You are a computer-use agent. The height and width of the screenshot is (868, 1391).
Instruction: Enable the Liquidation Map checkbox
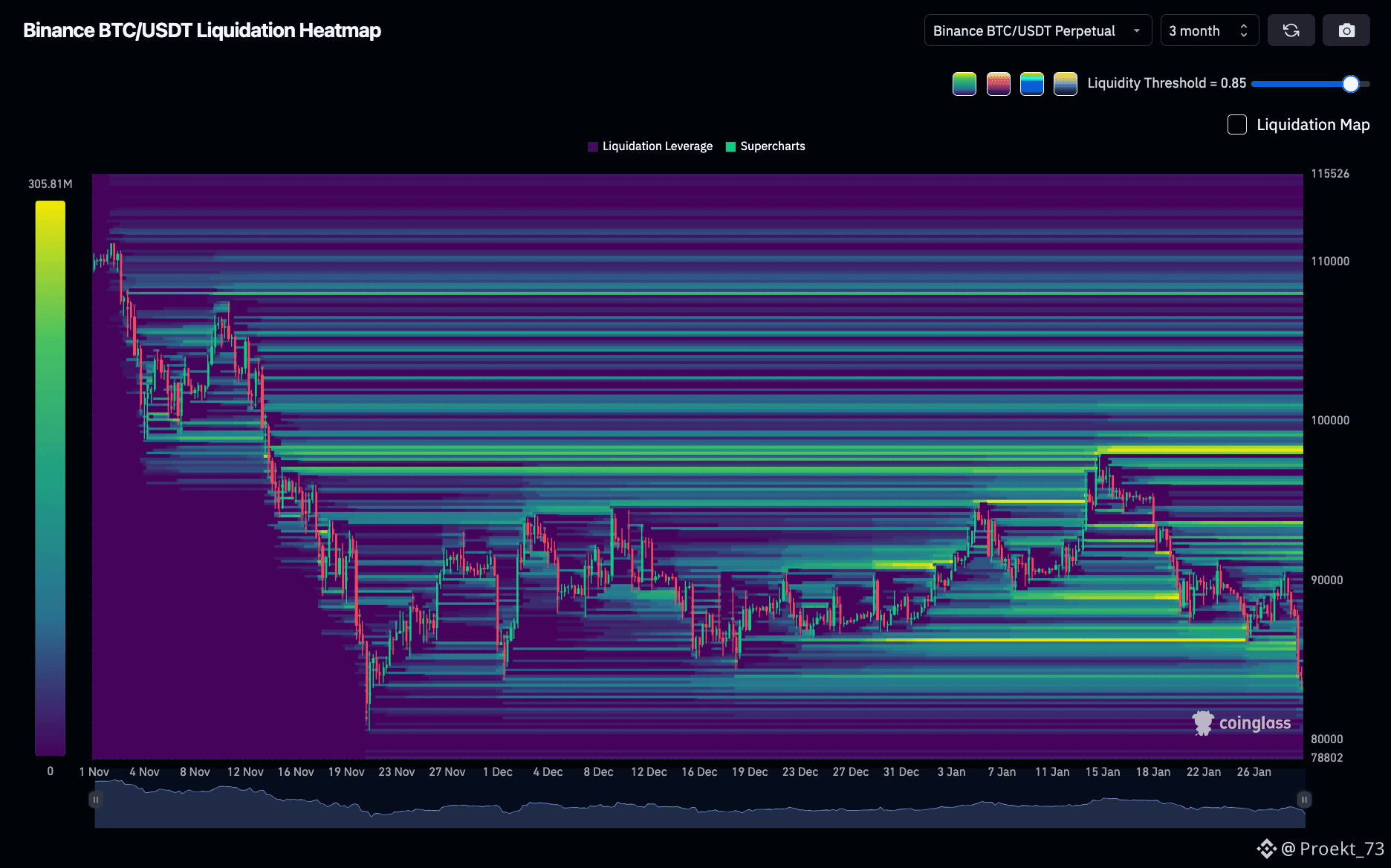(x=1236, y=125)
